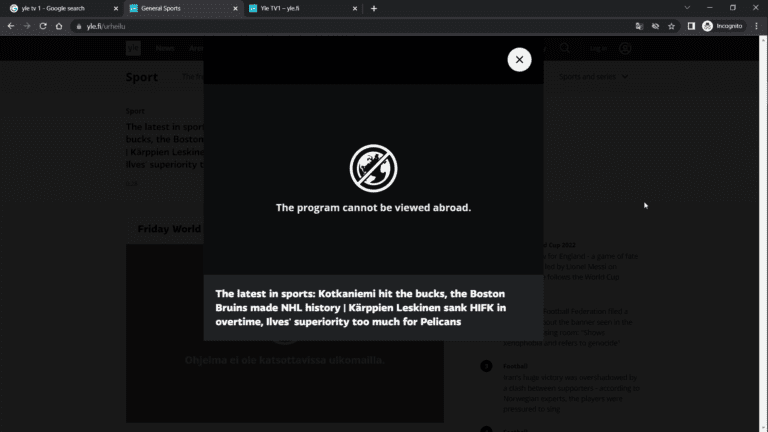Click the yle logo in the site header
Image resolution: width=768 pixels, height=432 pixels.
(x=133, y=48)
